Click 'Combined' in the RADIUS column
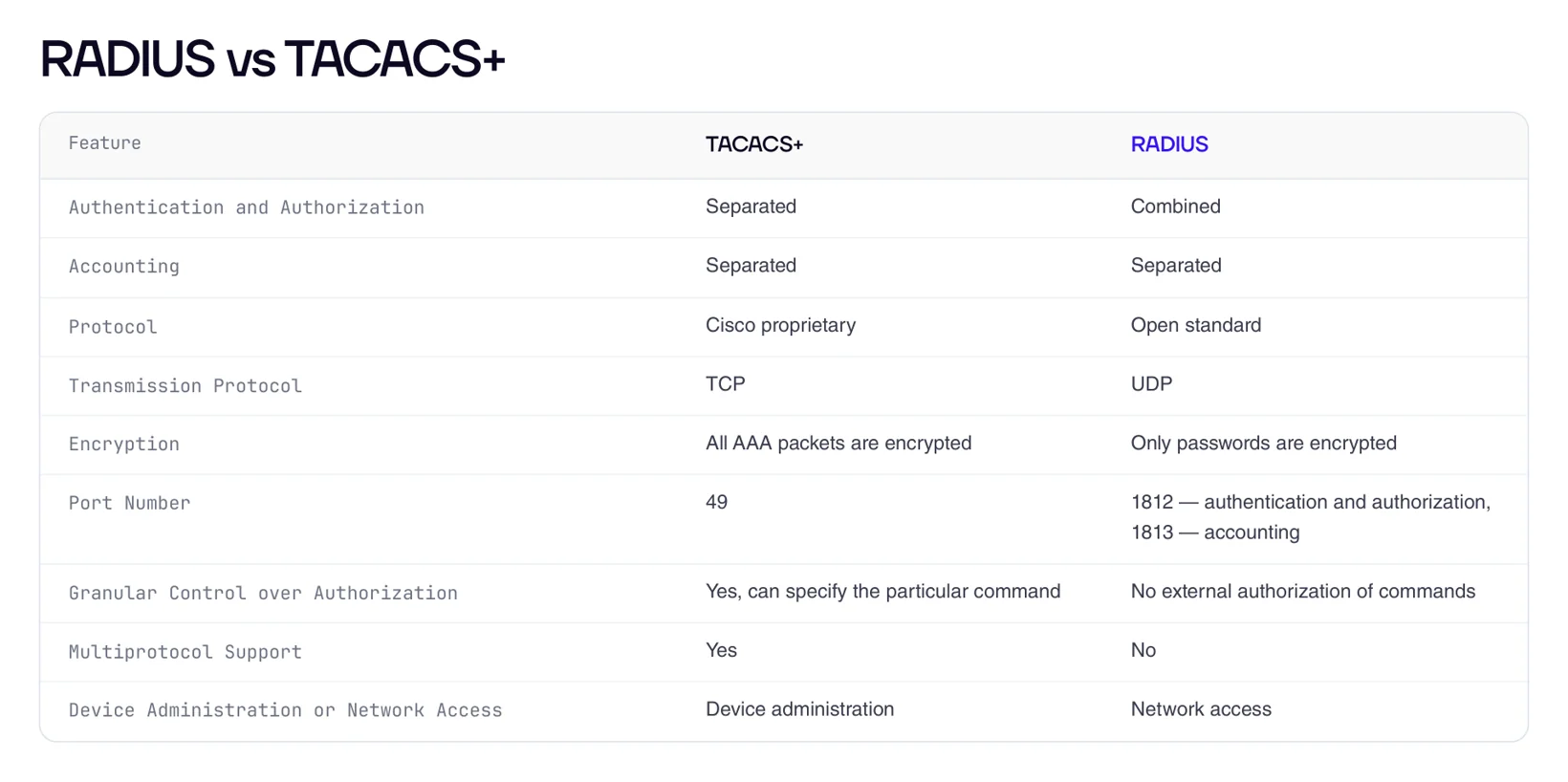1568x782 pixels. coord(1175,206)
